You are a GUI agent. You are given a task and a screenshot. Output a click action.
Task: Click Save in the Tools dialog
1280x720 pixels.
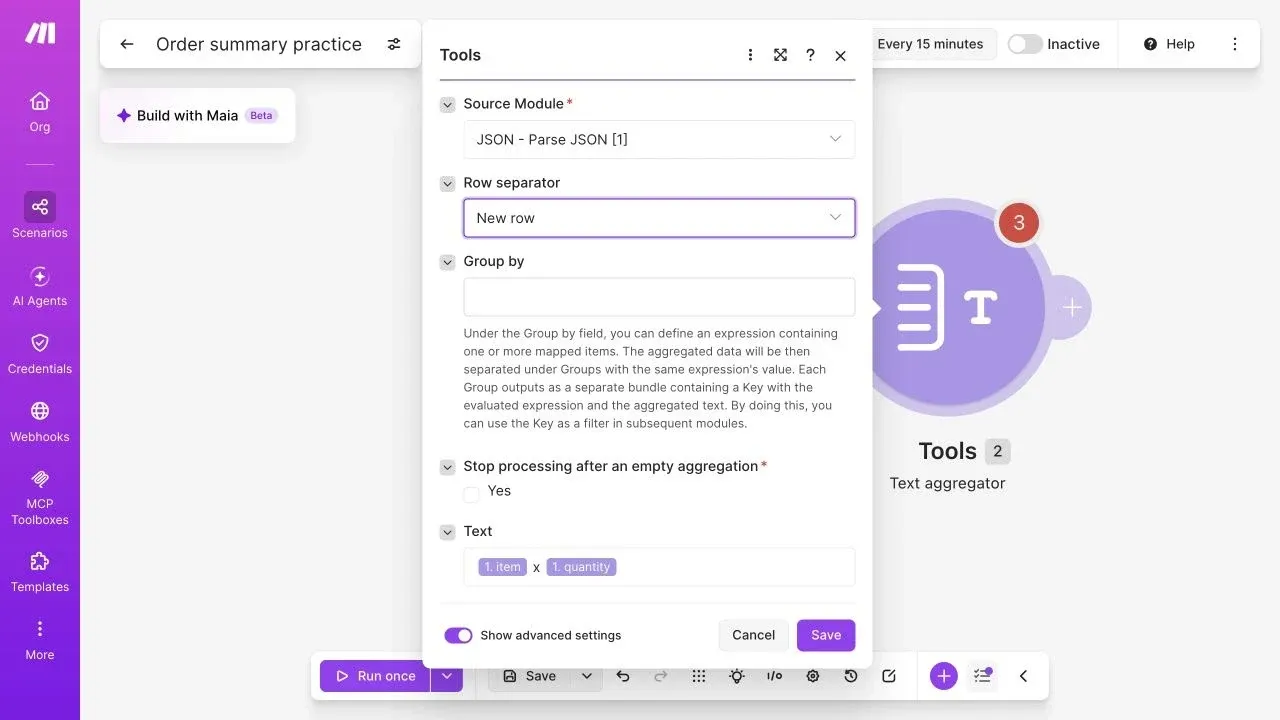tap(826, 635)
